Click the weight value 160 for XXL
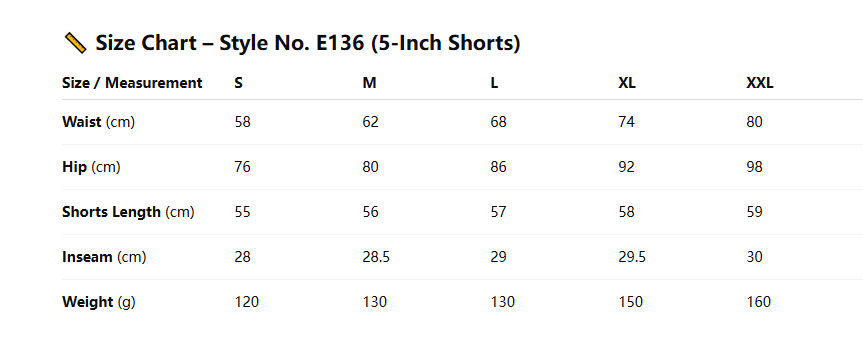 (x=759, y=302)
